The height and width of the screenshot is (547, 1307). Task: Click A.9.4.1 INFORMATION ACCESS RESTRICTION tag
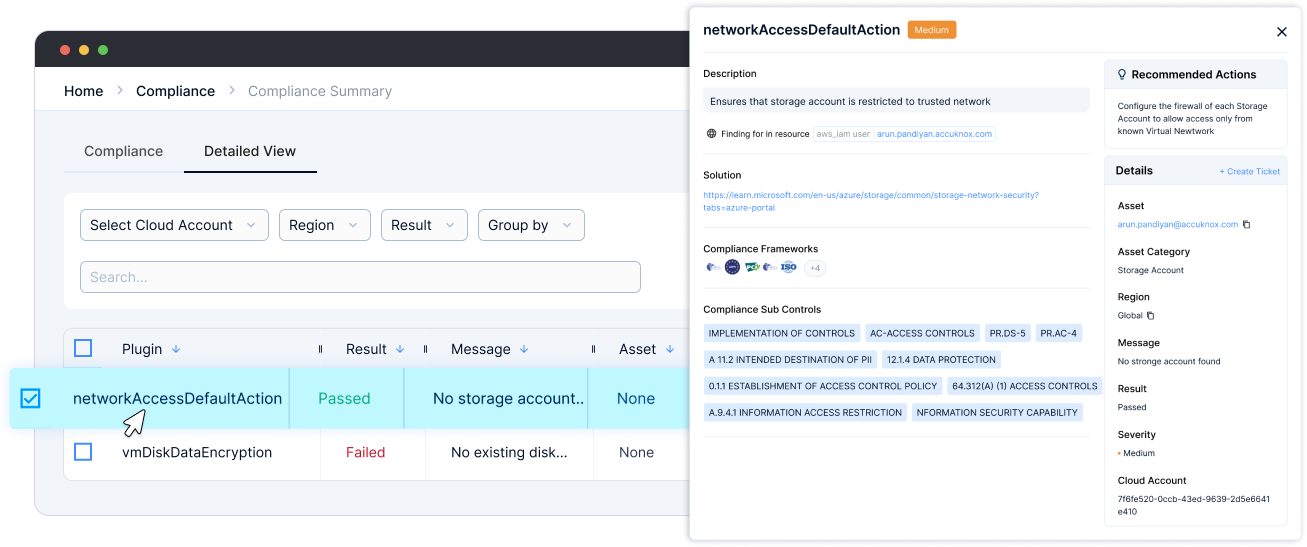coord(805,412)
